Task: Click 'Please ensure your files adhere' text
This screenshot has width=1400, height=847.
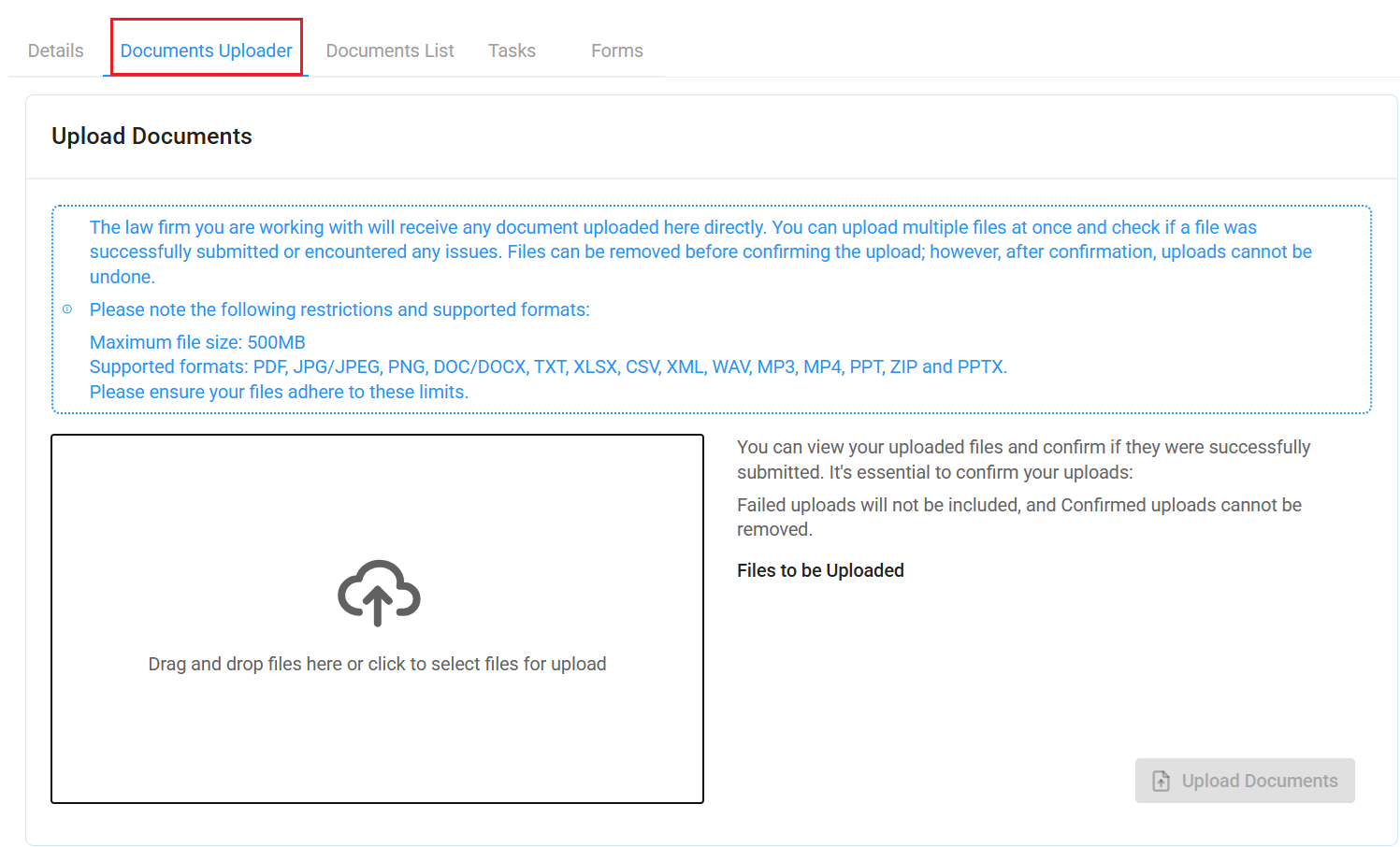Action: tap(279, 392)
